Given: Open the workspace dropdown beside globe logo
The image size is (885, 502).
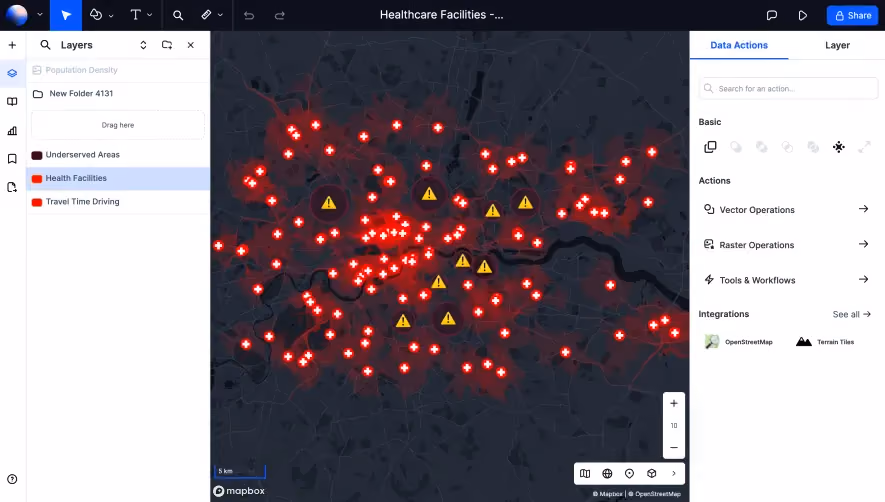Looking at the screenshot, I should pos(40,15).
